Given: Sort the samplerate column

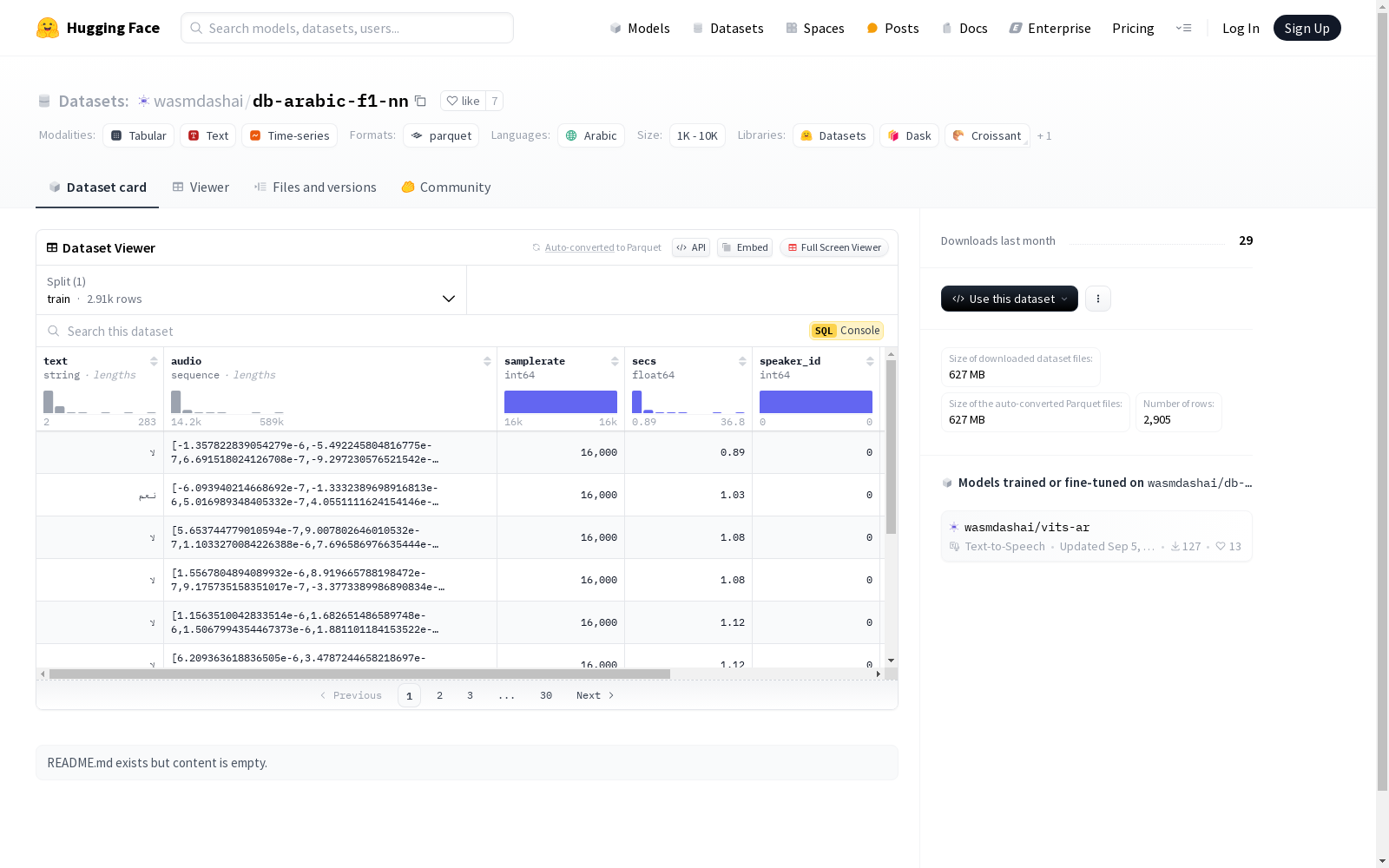Looking at the screenshot, I should click(615, 361).
